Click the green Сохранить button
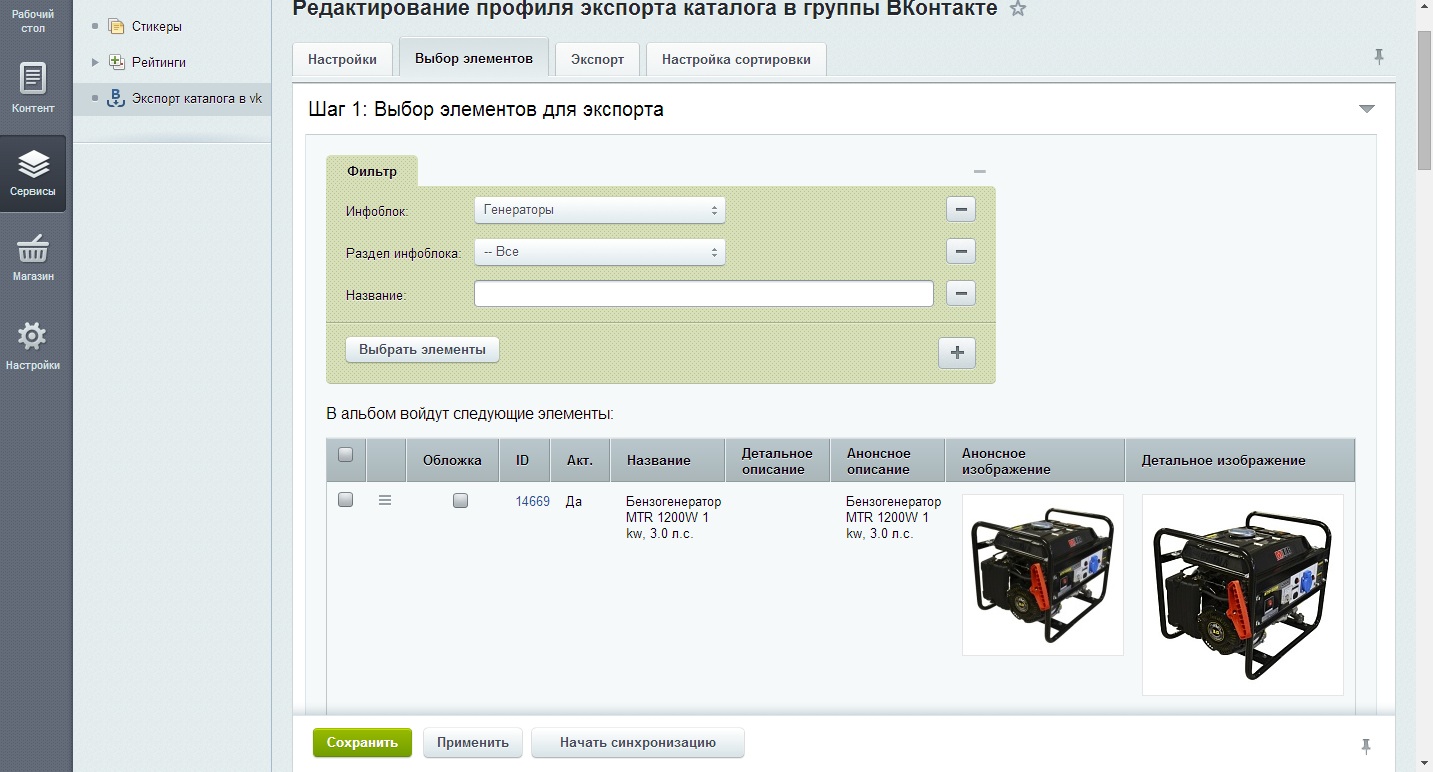Viewport: 1433px width, 772px height. coord(361,742)
